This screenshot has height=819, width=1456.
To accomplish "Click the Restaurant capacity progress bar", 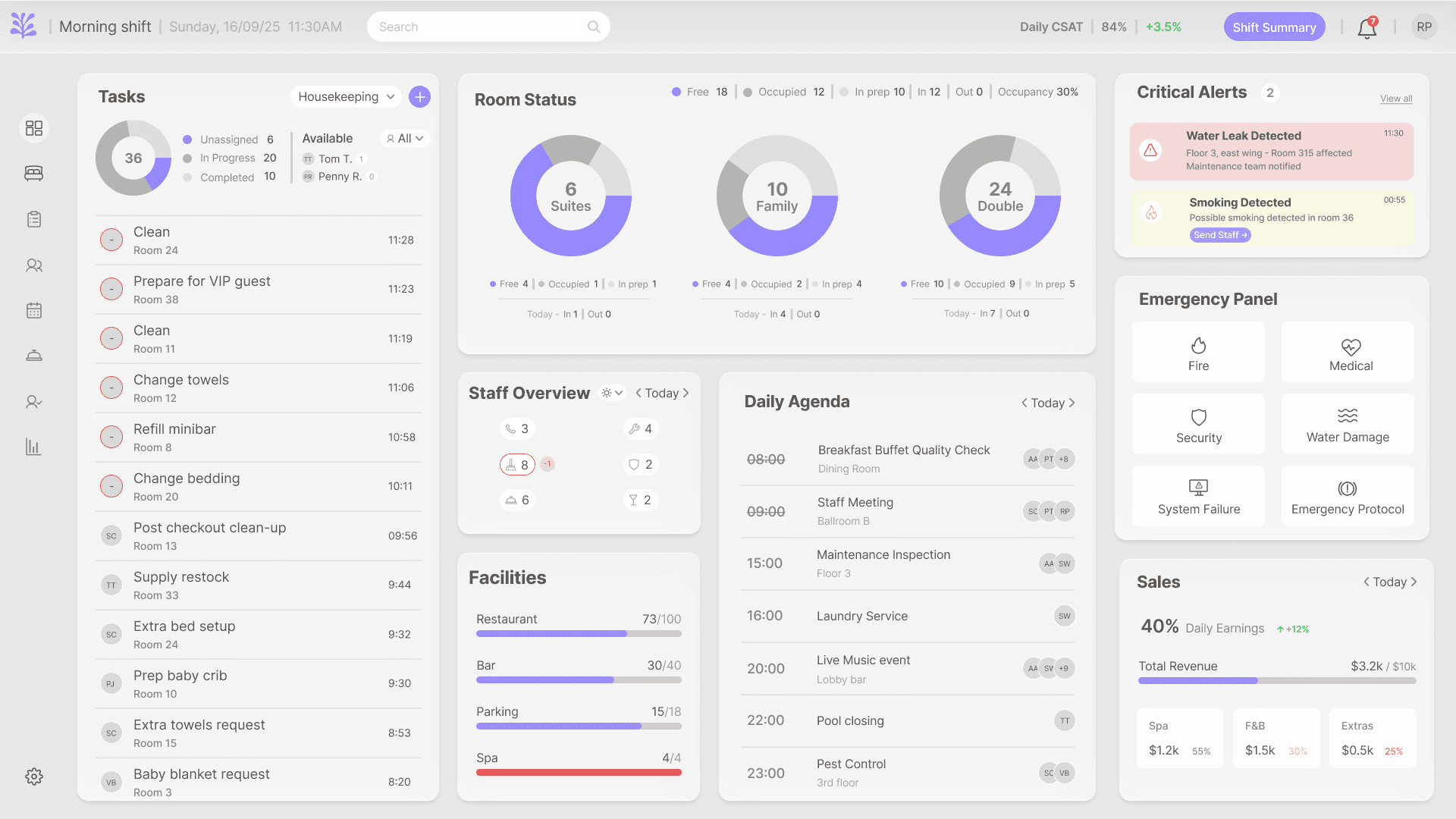I will pos(579,634).
